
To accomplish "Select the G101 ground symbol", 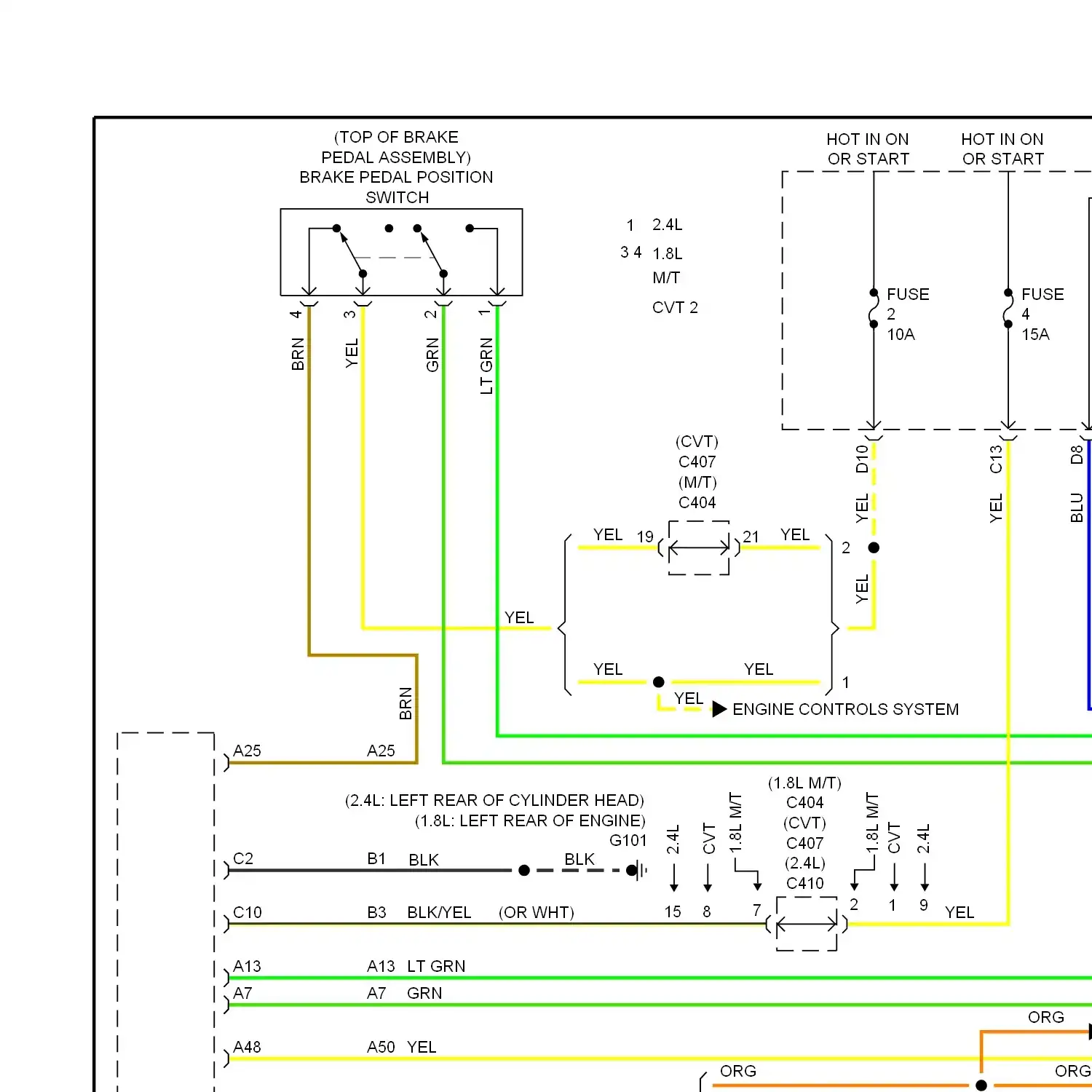I will (x=636, y=870).
